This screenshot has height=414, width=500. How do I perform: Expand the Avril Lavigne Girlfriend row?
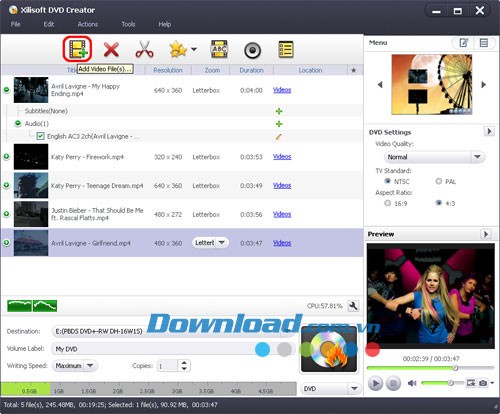(x=6, y=242)
